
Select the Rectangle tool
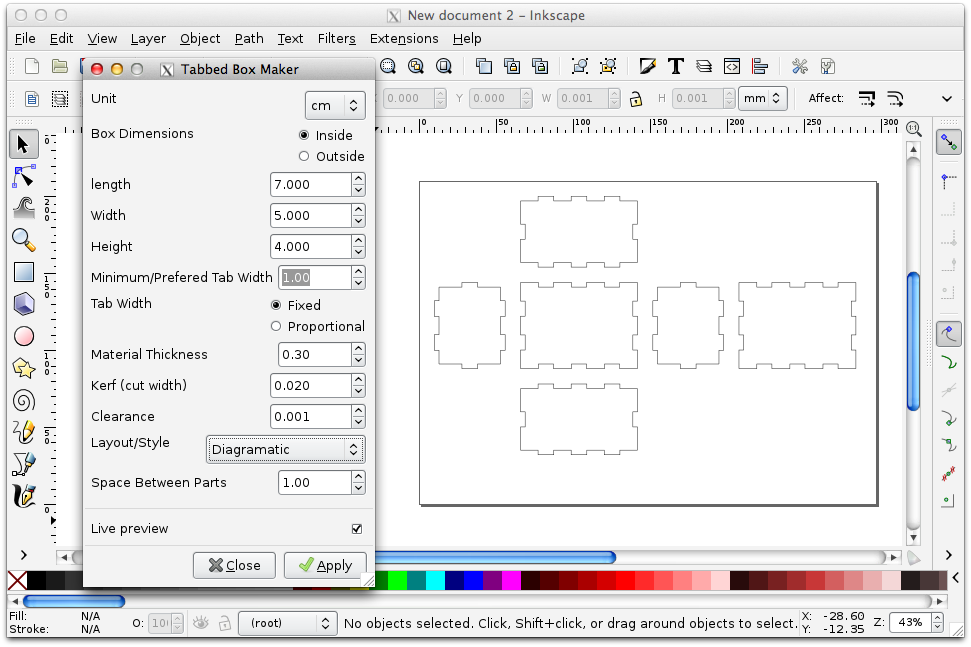(24, 271)
